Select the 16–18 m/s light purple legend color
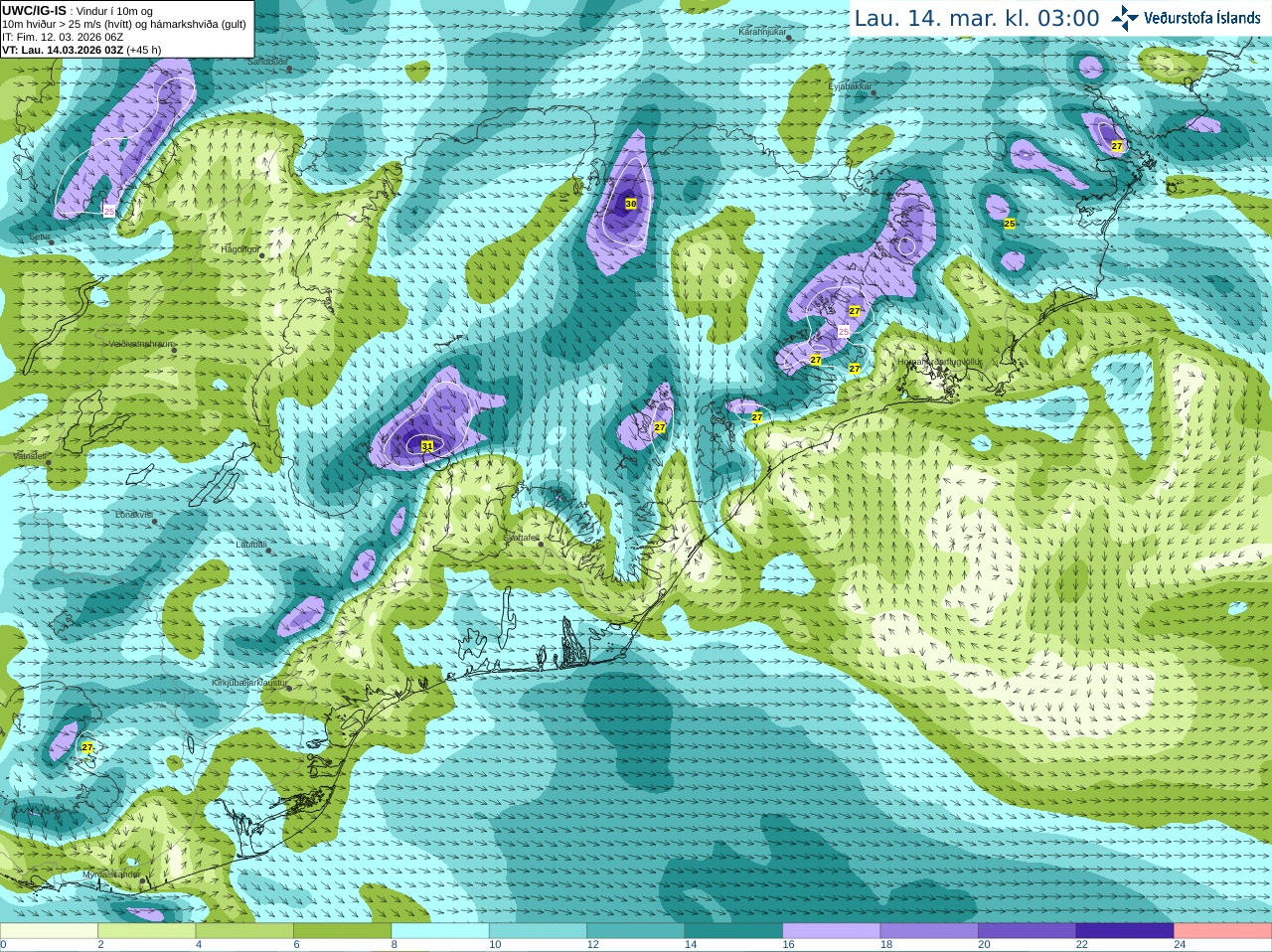This screenshot has width=1272, height=952. pyautogui.click(x=832, y=930)
